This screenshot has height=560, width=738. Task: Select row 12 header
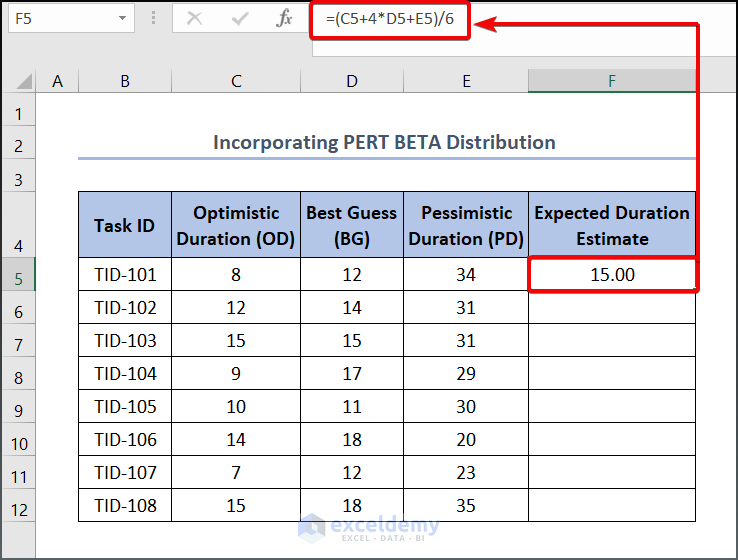point(18,507)
